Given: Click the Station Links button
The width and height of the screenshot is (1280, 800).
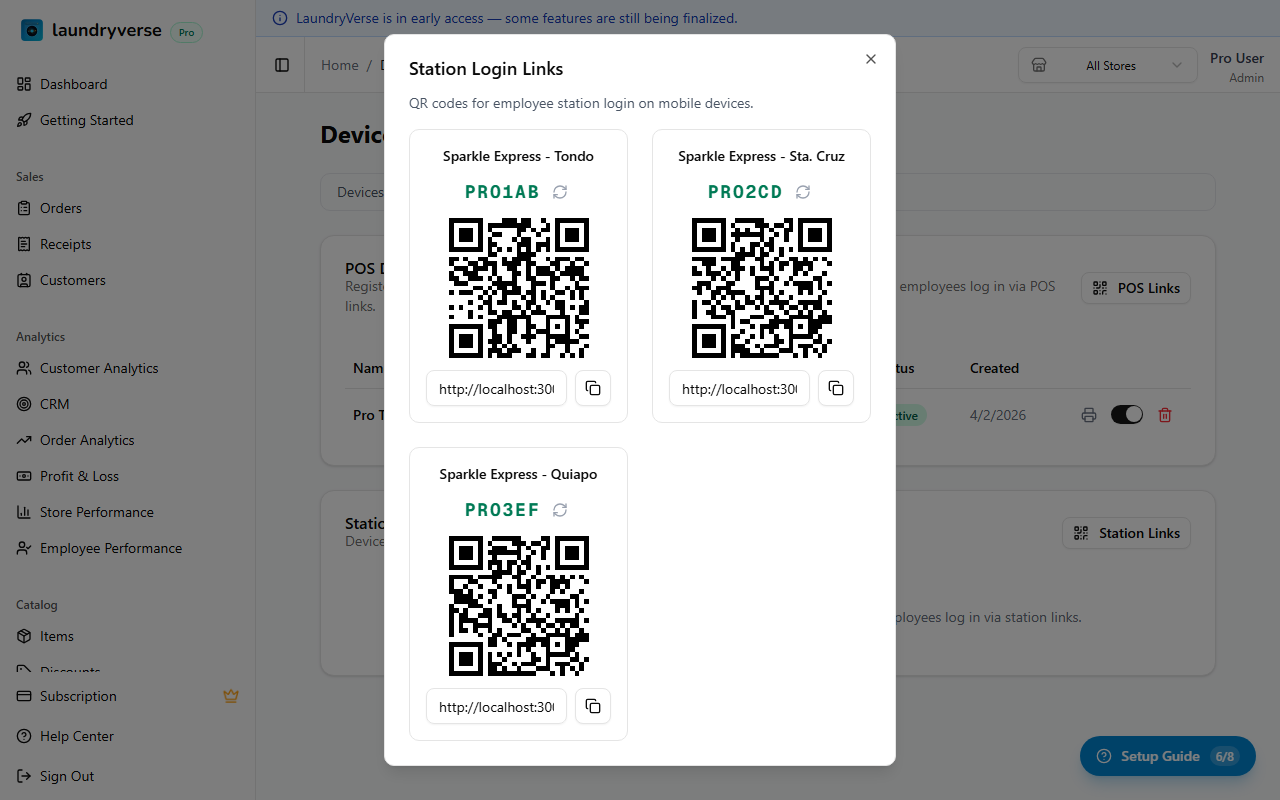Looking at the screenshot, I should coord(1126,533).
